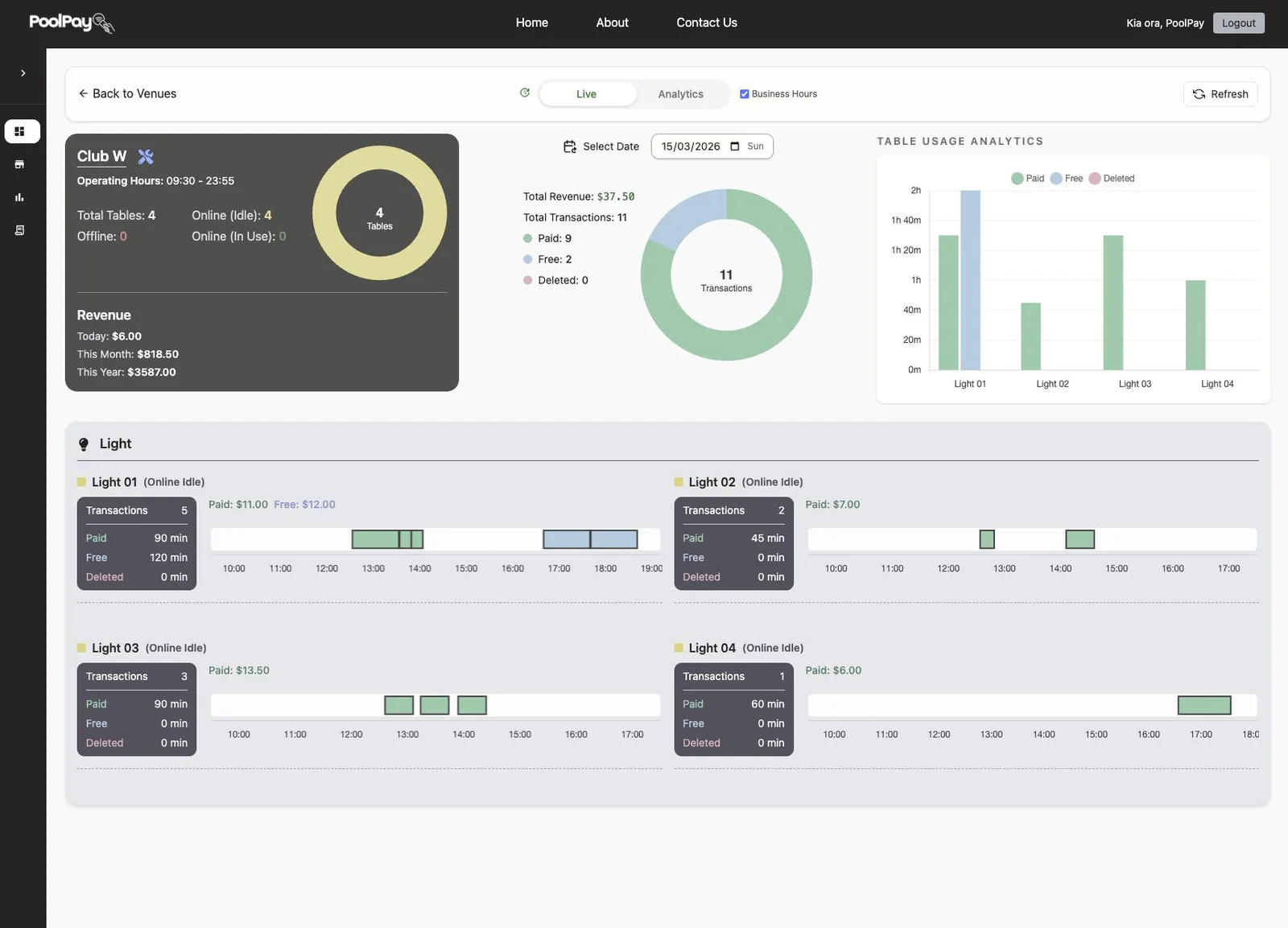The height and width of the screenshot is (928, 1288).
Task: Open the Home menu item
Action: [x=532, y=23]
